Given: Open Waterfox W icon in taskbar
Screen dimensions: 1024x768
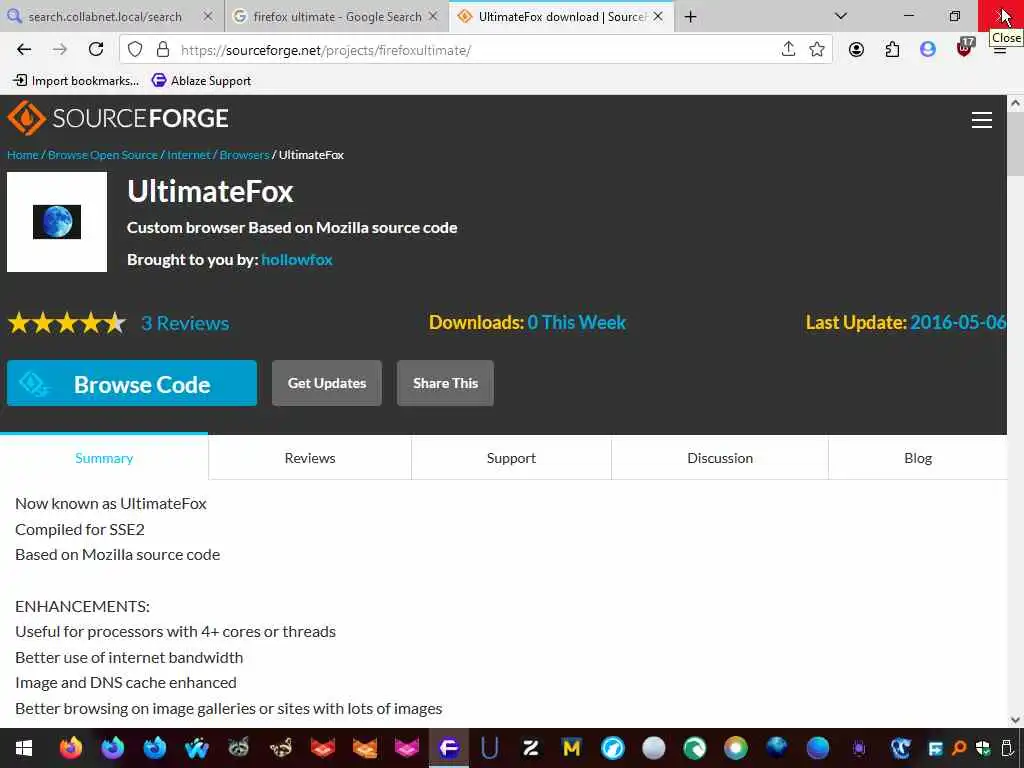Looking at the screenshot, I should (197, 748).
